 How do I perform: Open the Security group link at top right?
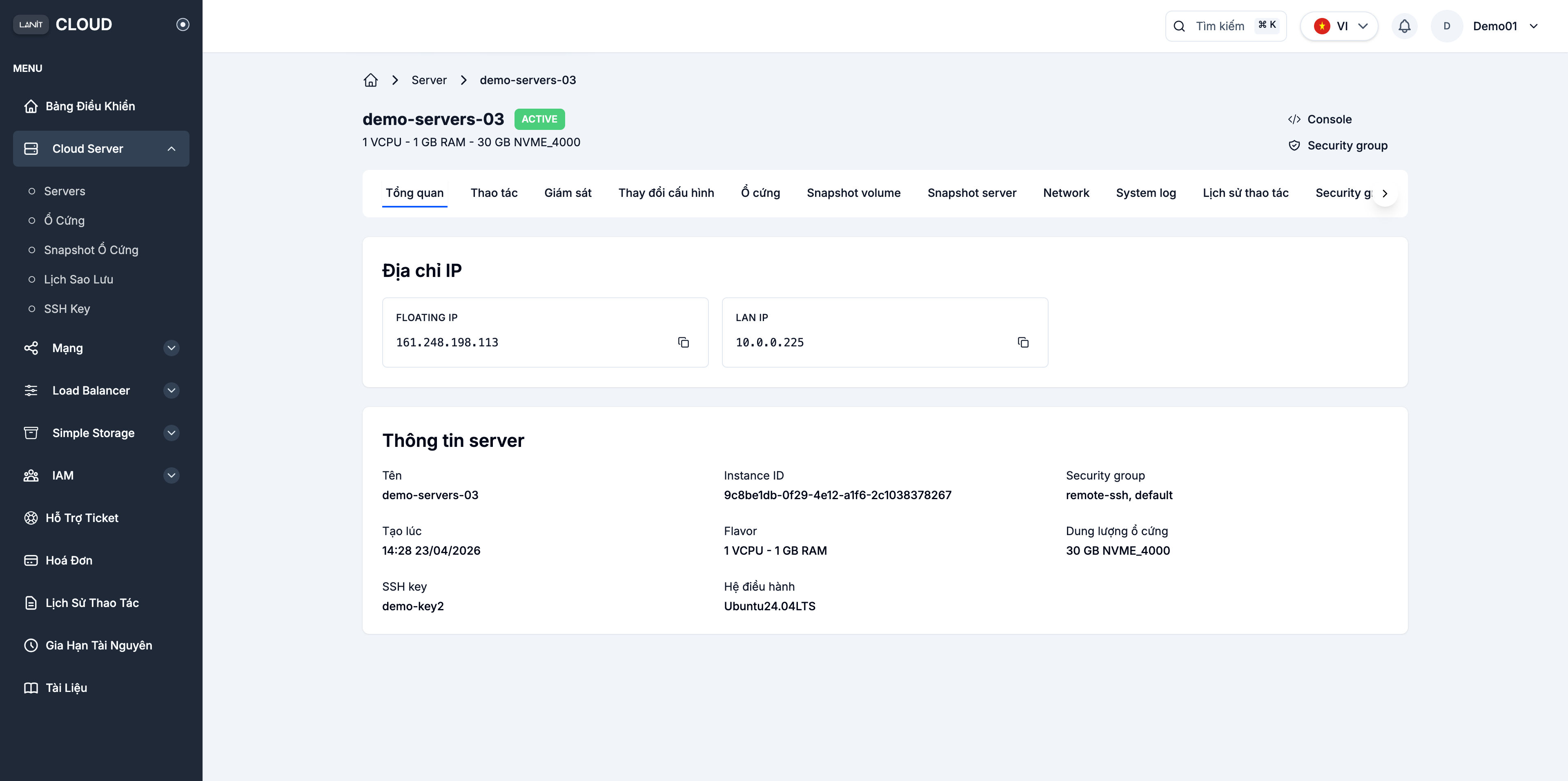1338,145
